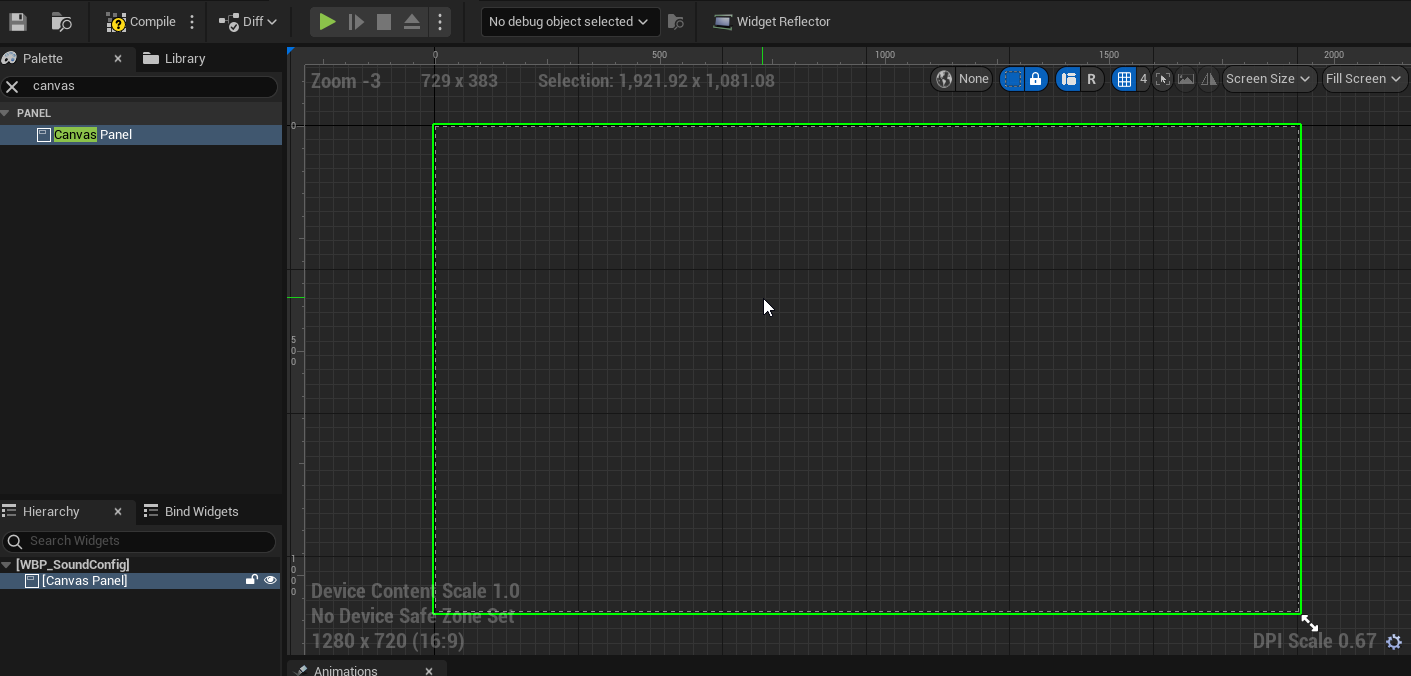The image size is (1411, 676).
Task: Click the Selection size readout text
Action: [x=656, y=81]
